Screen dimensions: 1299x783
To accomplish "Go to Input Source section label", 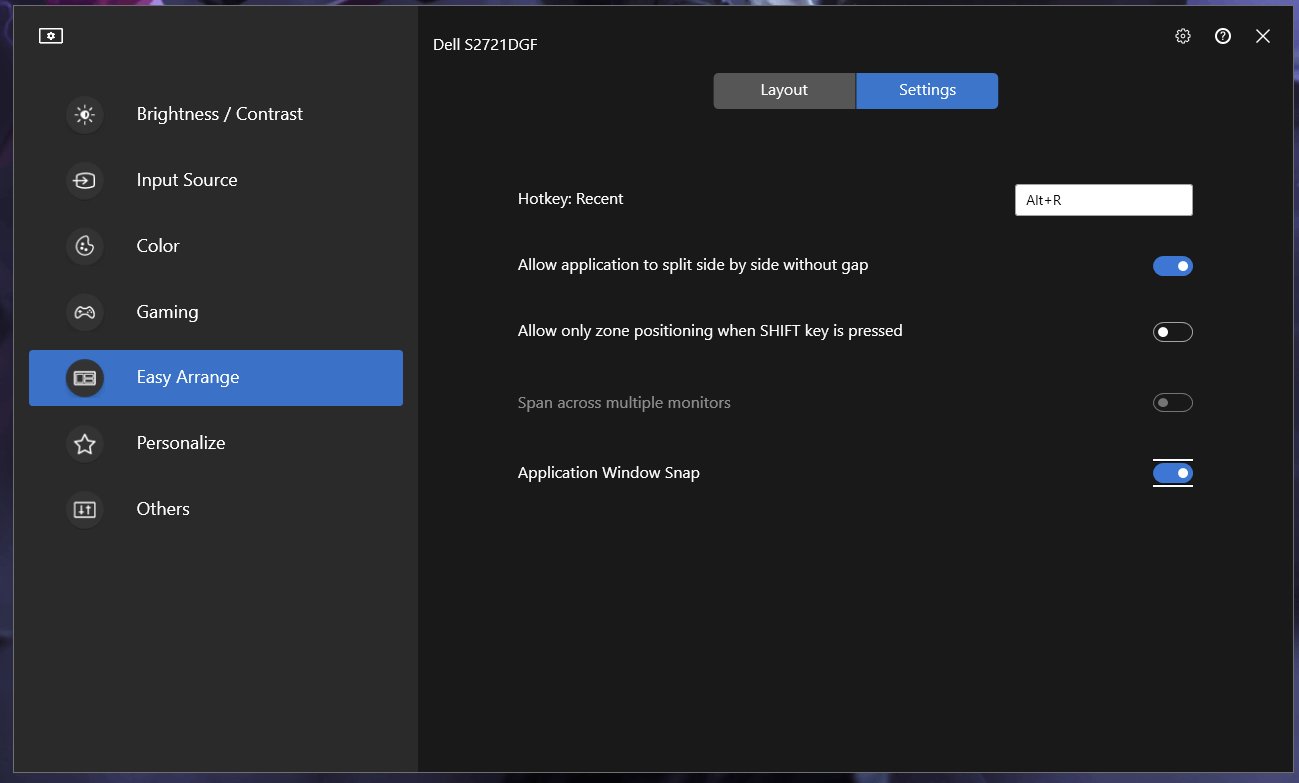I will 187,180.
